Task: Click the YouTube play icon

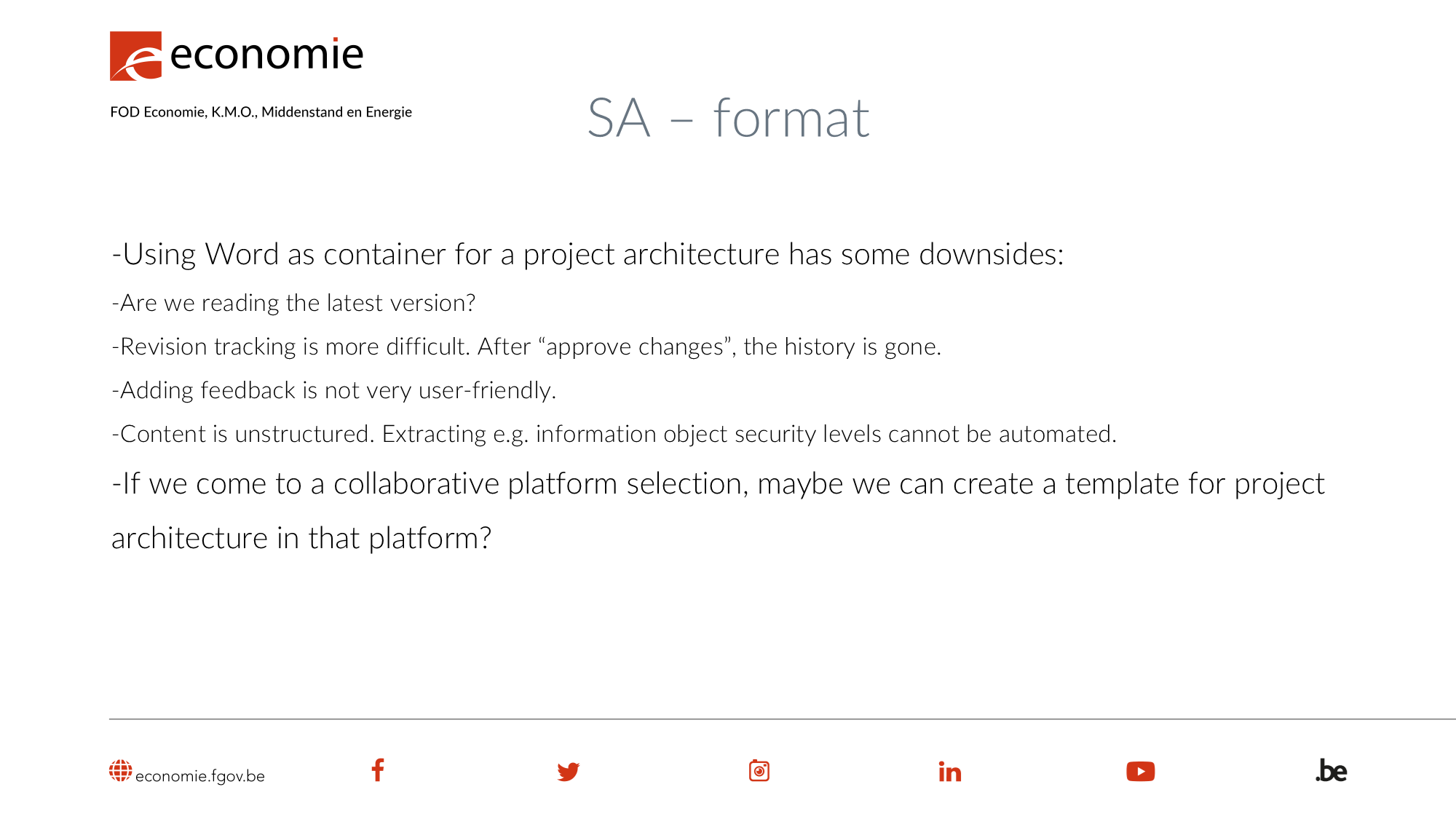Action: [1140, 771]
